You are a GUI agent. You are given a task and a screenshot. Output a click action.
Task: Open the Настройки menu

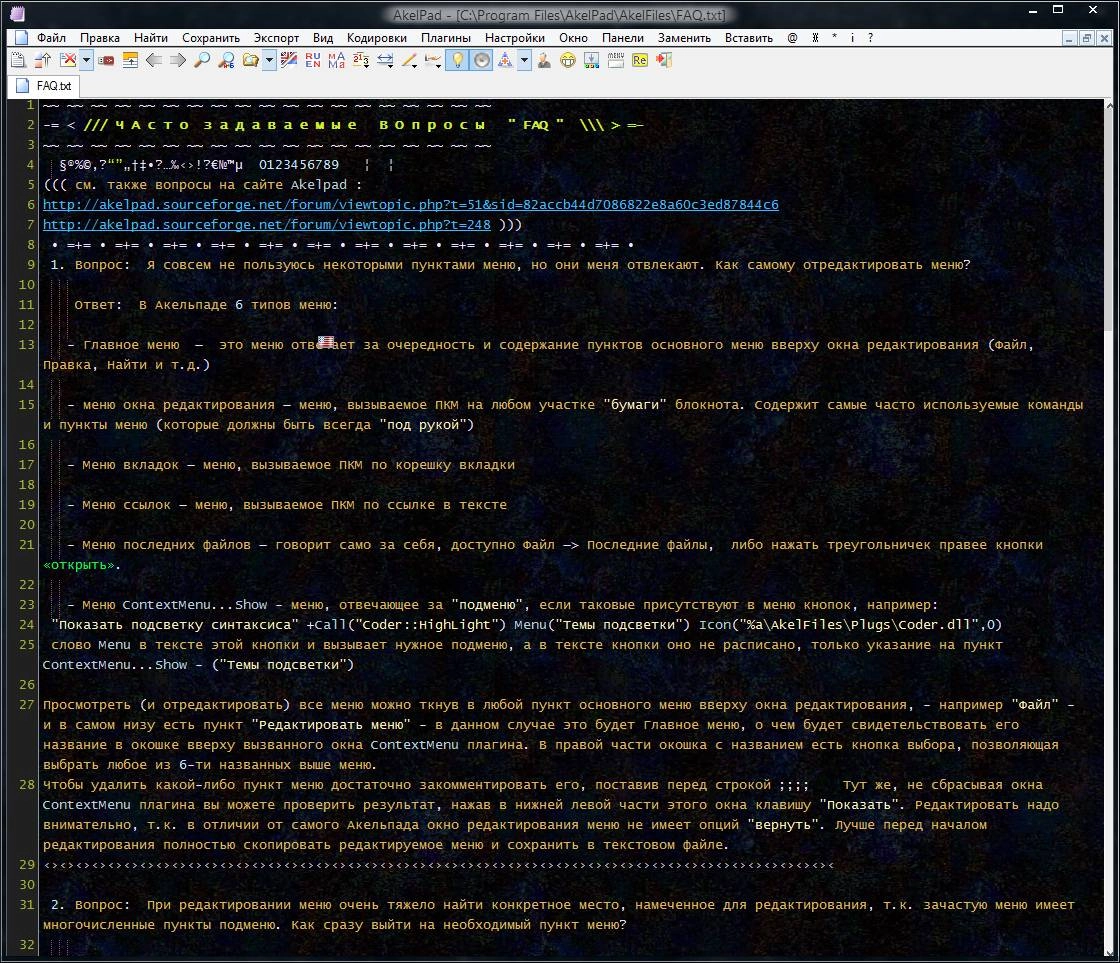click(515, 38)
